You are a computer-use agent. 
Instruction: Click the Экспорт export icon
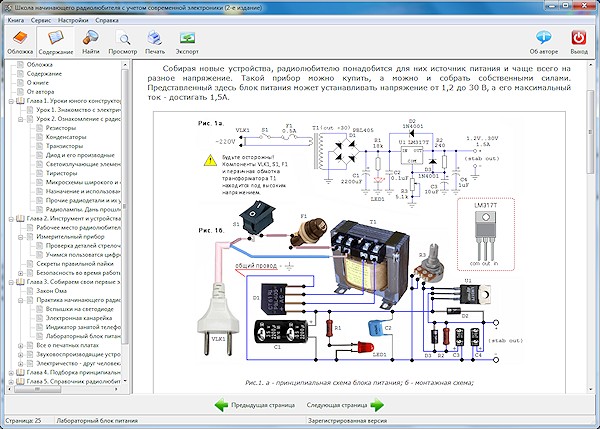187,42
